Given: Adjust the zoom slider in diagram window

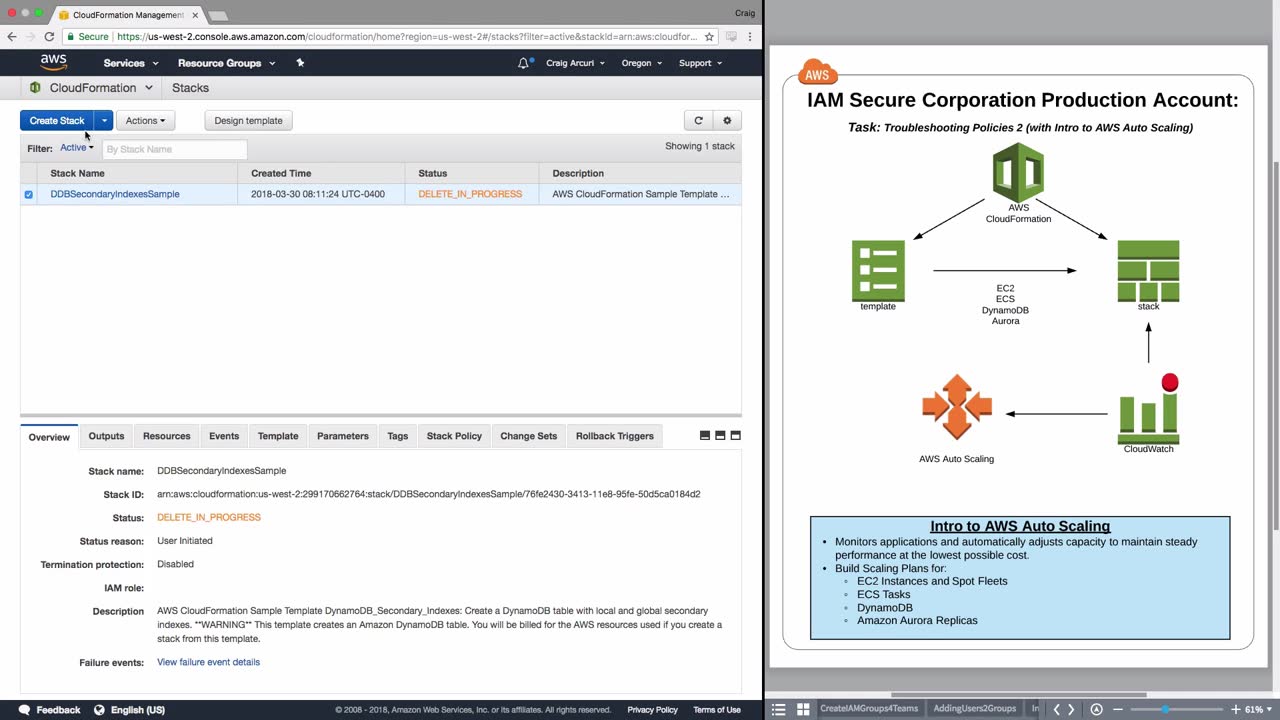Looking at the screenshot, I should [1165, 710].
